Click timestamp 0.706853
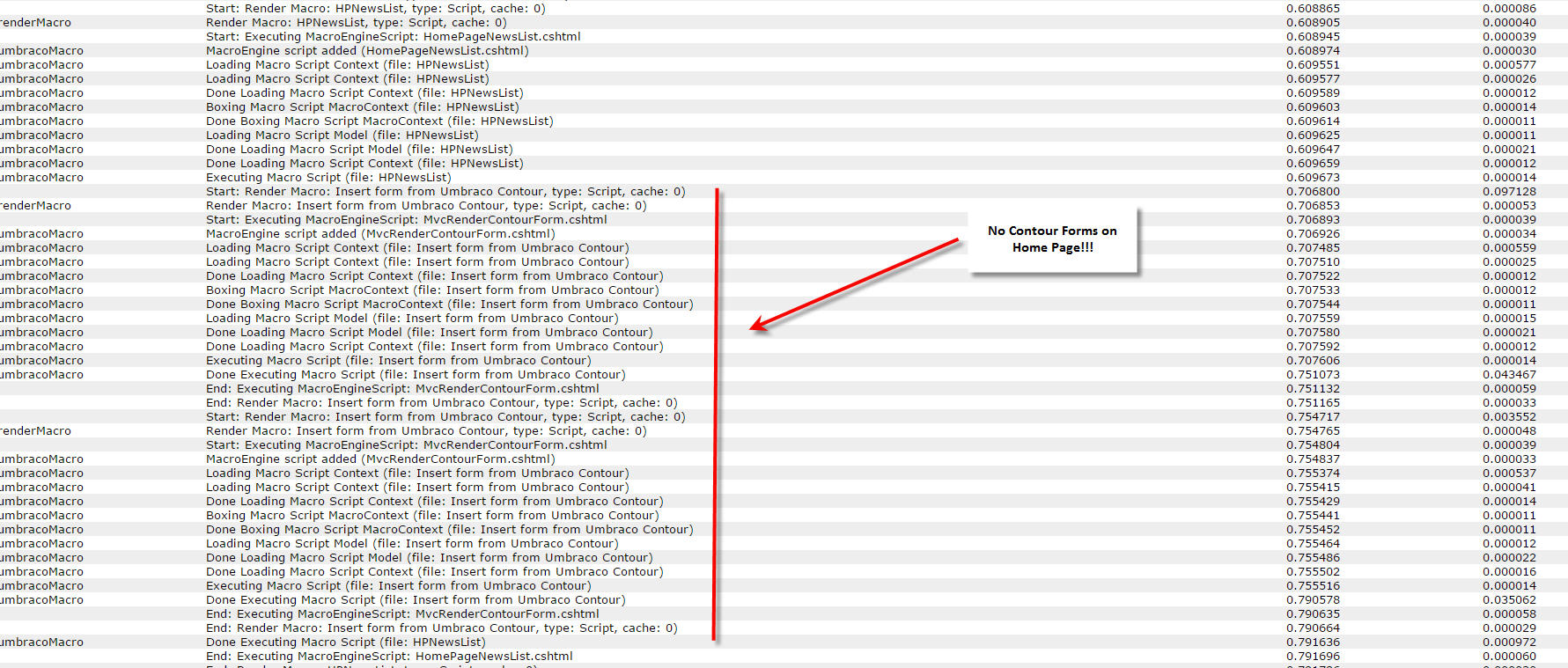The width and height of the screenshot is (1568, 668). tap(1313, 206)
